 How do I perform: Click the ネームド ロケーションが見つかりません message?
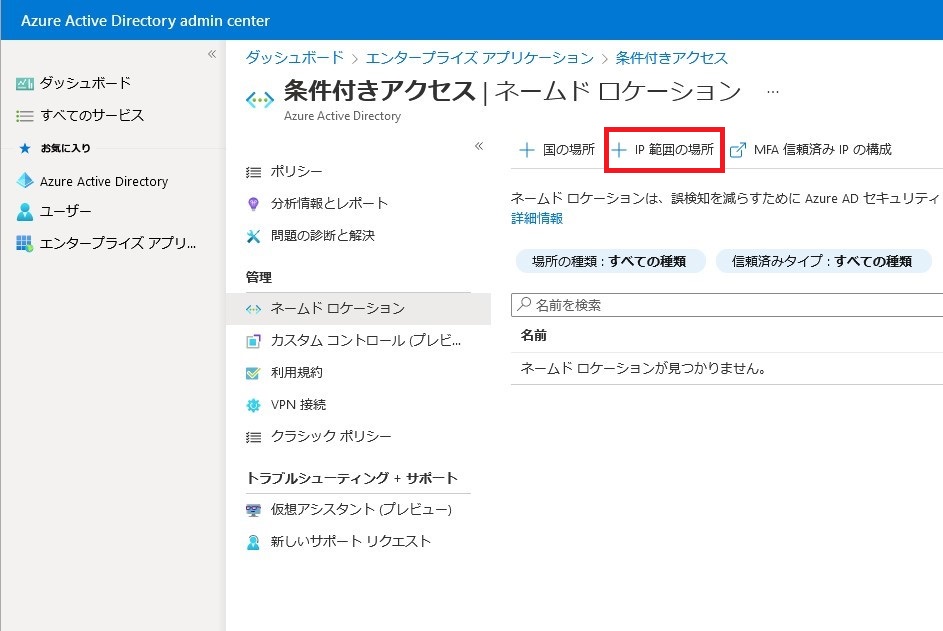click(x=643, y=368)
